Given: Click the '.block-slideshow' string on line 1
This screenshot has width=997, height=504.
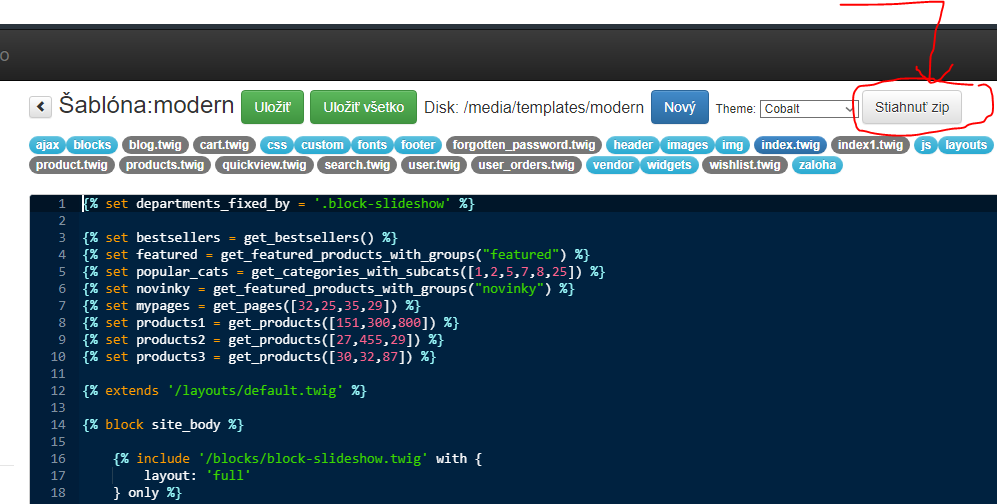Looking at the screenshot, I should 382,203.
